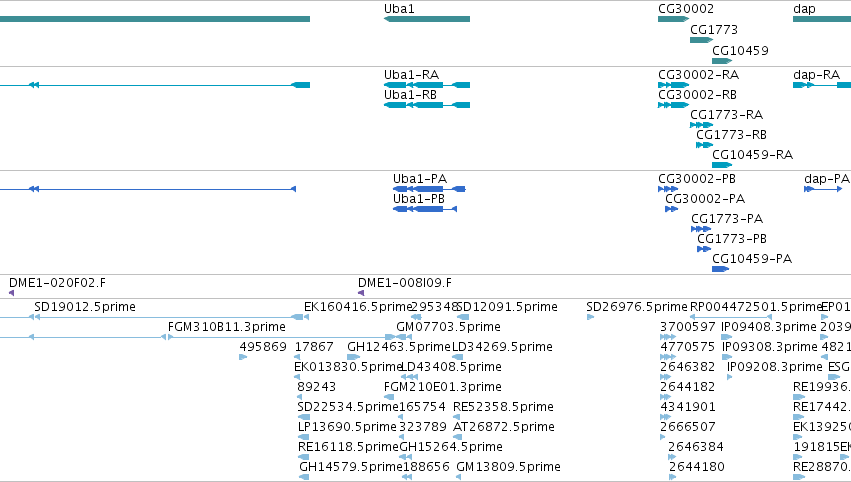Click the CG30002-PB protein label
This screenshot has width=851, height=482.
tap(697, 179)
